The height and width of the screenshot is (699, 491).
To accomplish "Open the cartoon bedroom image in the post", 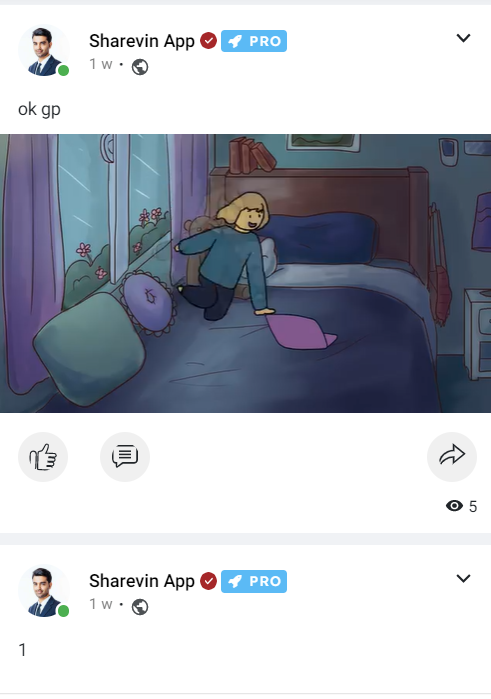I will click(245, 273).
